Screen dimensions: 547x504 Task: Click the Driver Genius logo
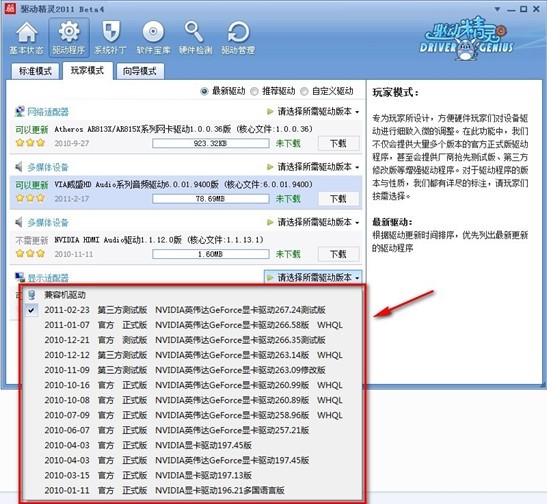[x=466, y=38]
